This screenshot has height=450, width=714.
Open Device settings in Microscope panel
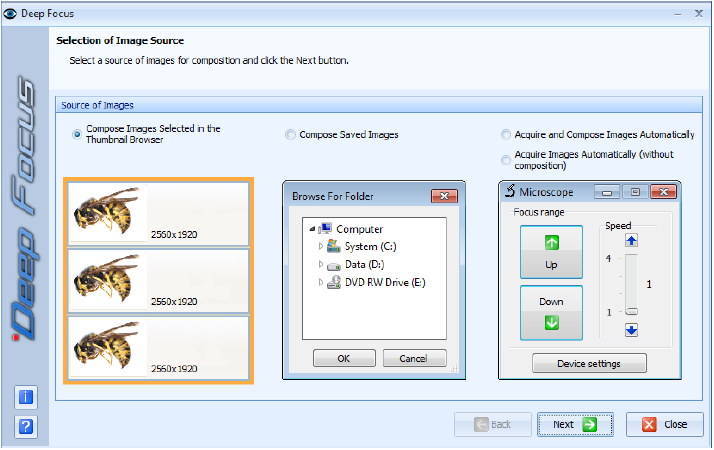(x=589, y=363)
